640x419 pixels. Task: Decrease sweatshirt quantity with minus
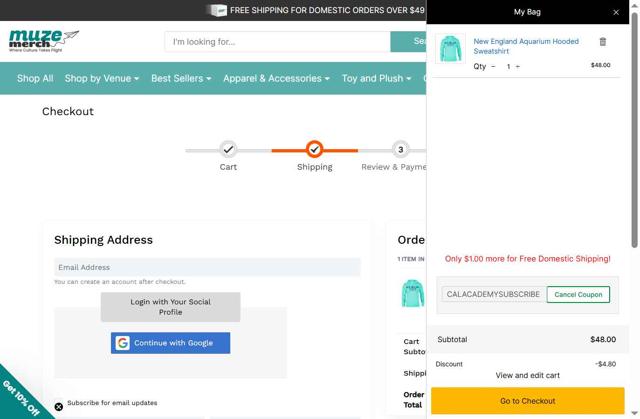click(493, 67)
